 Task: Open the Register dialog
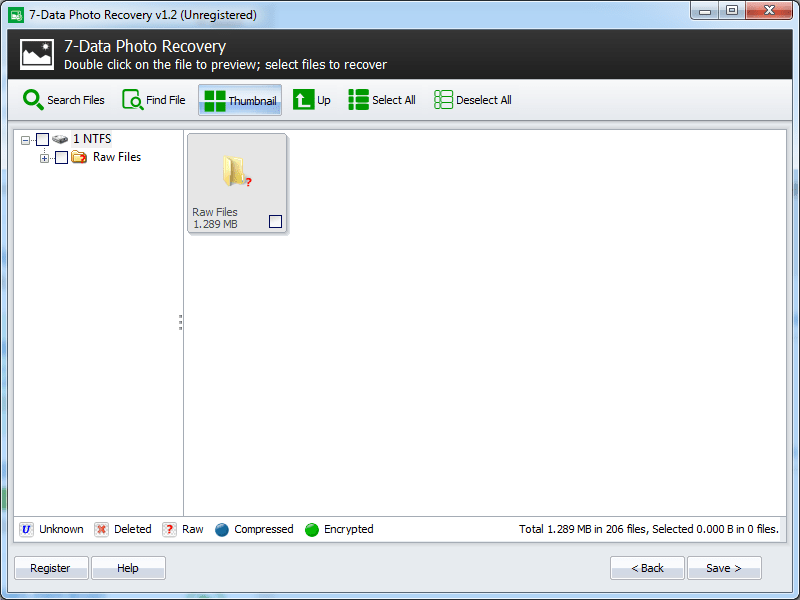pyautogui.click(x=50, y=567)
